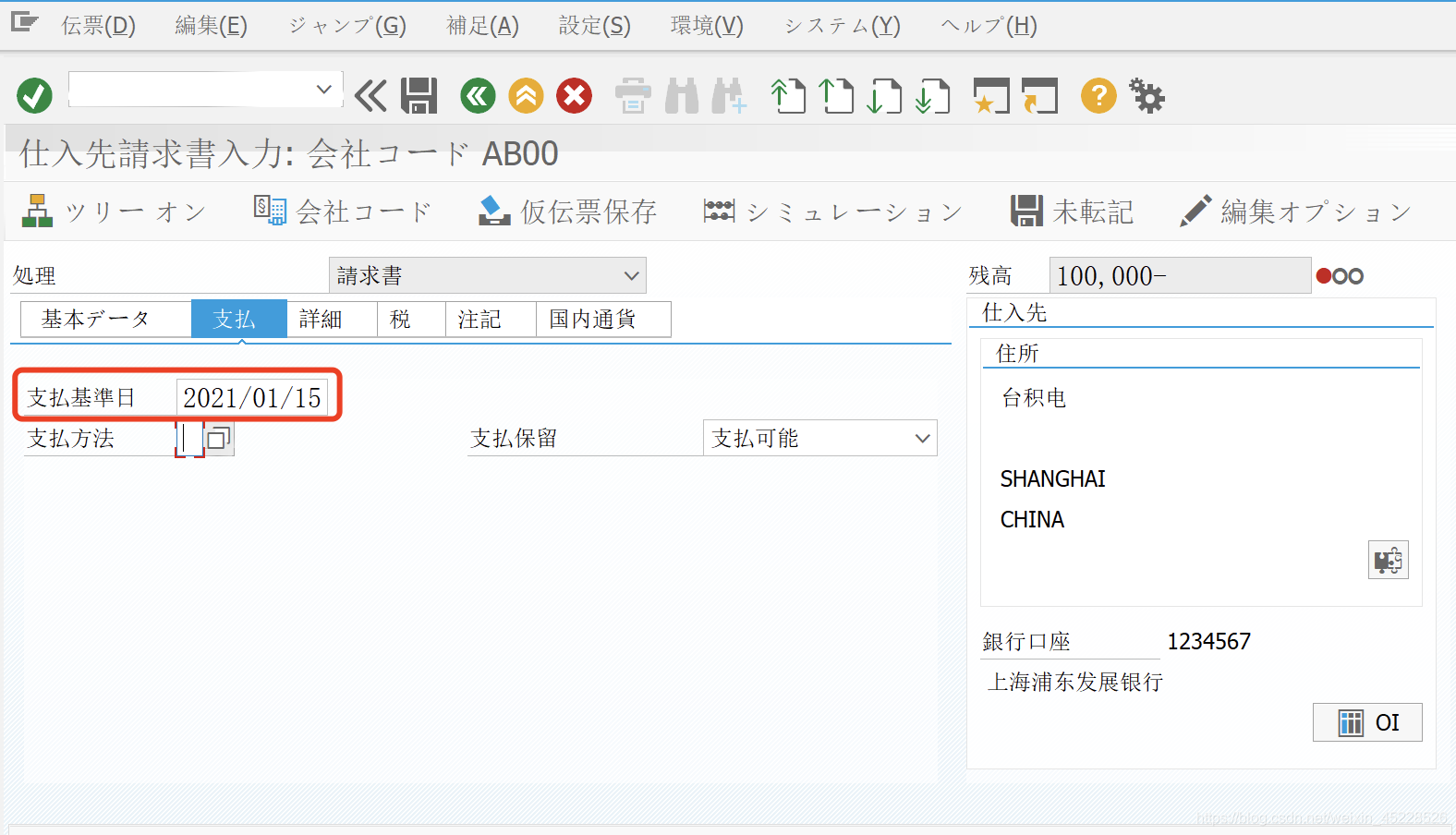Click the Create New Session icon

tap(991, 95)
